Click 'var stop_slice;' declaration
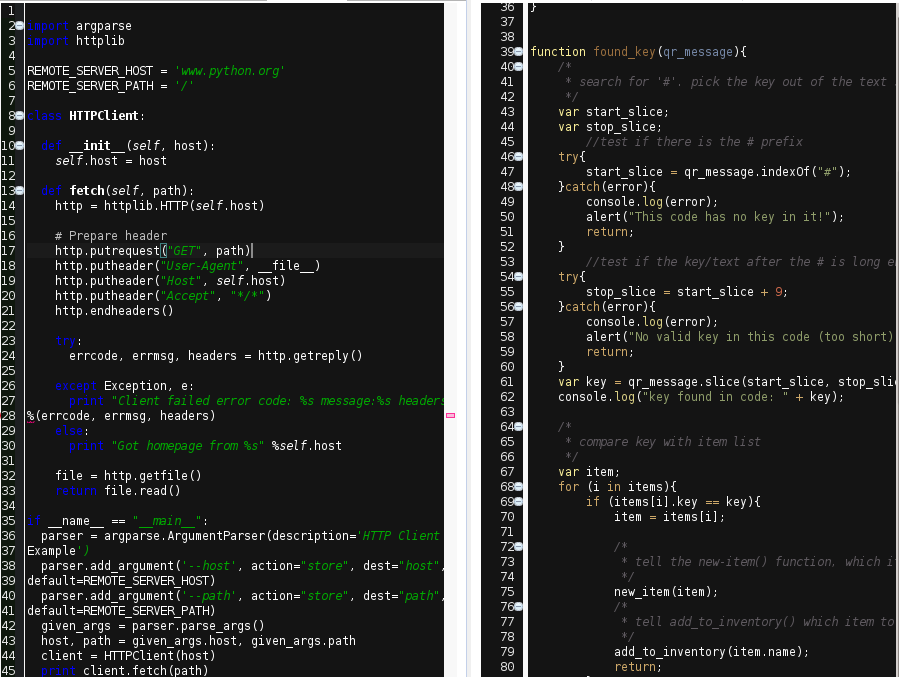Screen dimensions: 899x677 pyautogui.click(x=610, y=127)
